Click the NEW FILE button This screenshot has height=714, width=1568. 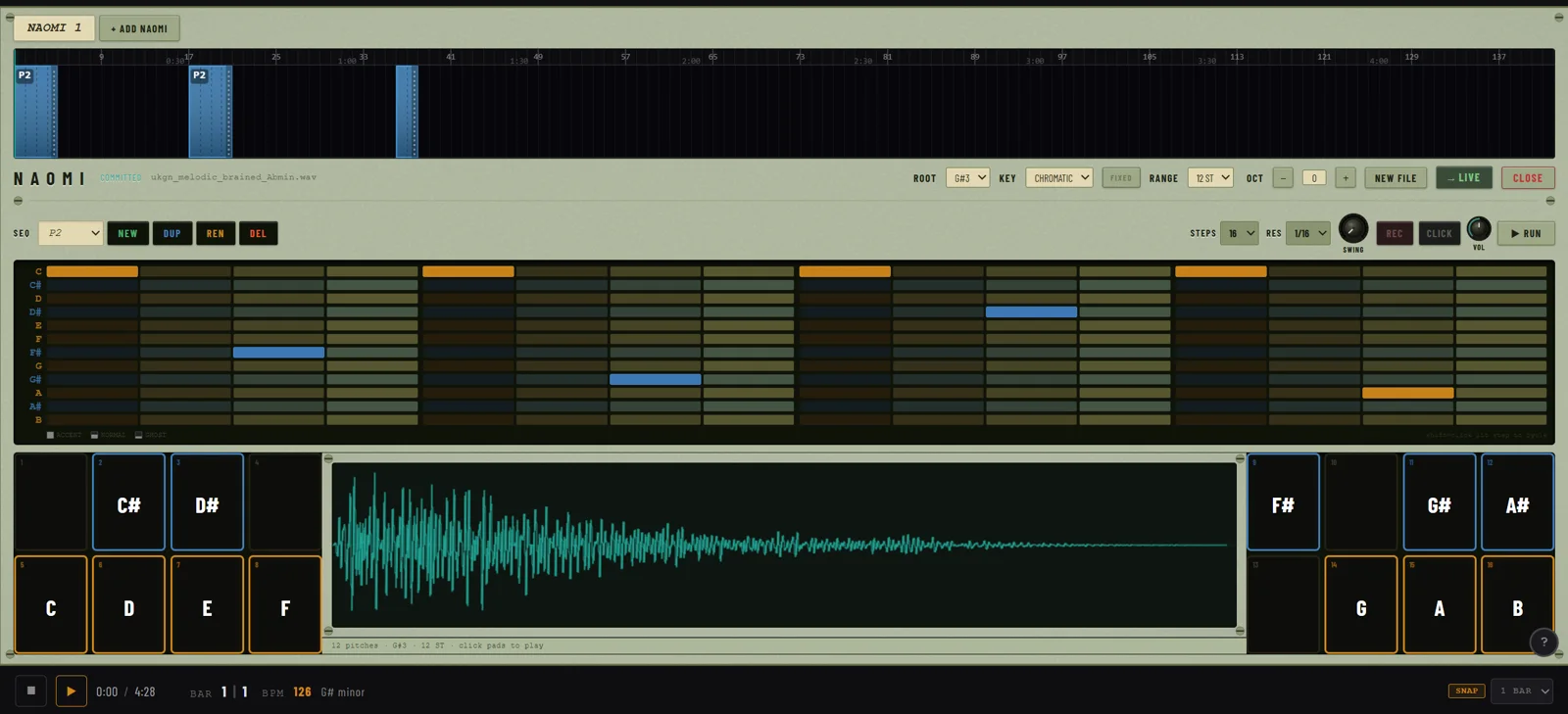(x=1396, y=178)
